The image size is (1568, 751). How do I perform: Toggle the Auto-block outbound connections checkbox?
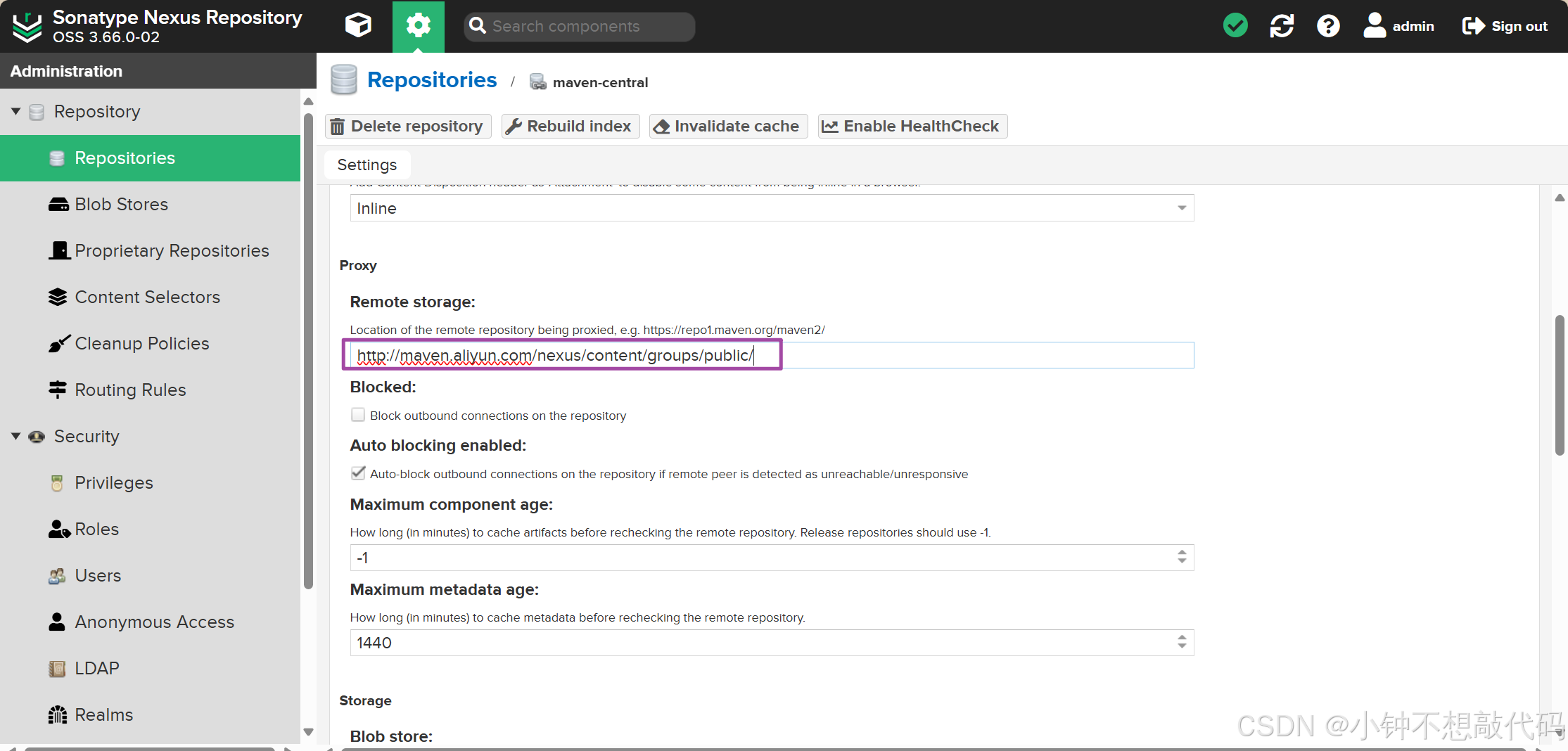pyautogui.click(x=358, y=473)
